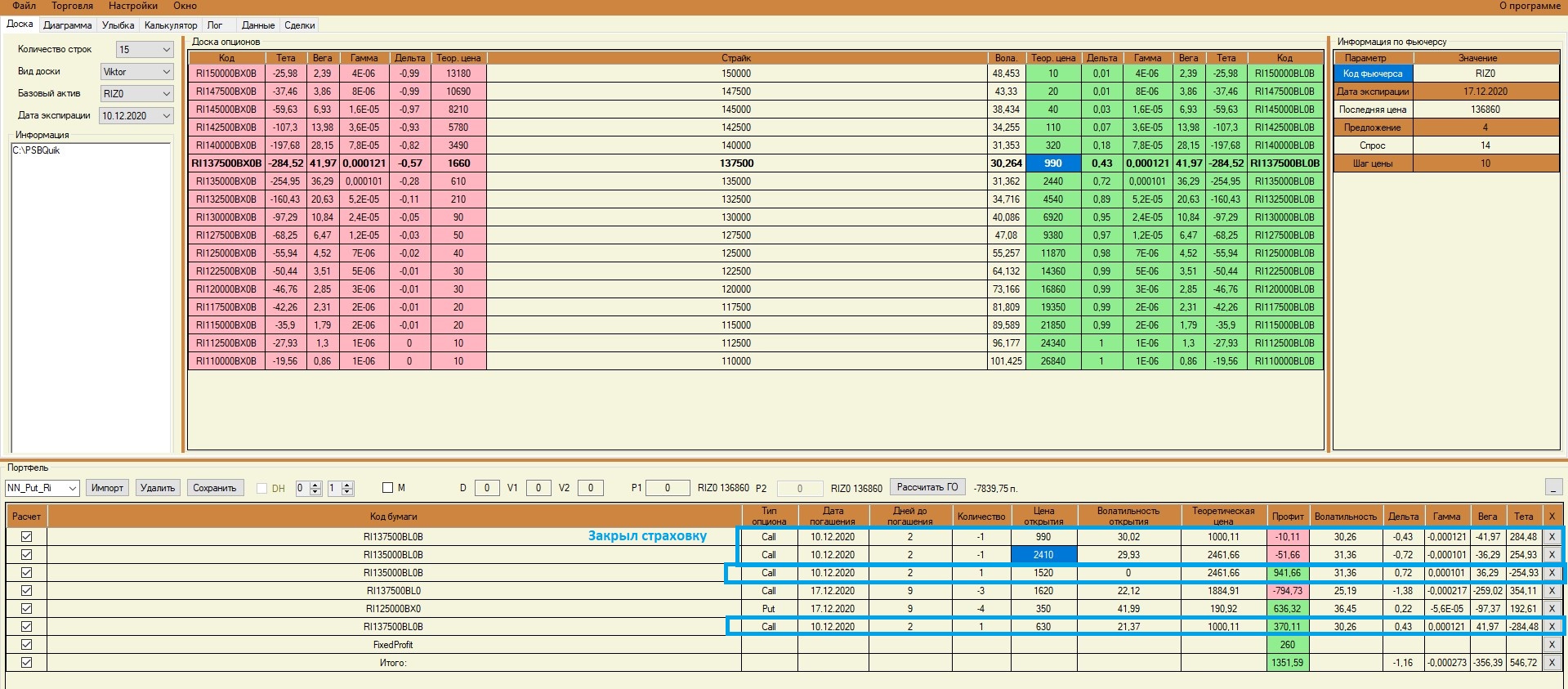Image resolution: width=1568 pixels, height=689 pixels.
Task: Open the Окно menu
Action: 185,6
